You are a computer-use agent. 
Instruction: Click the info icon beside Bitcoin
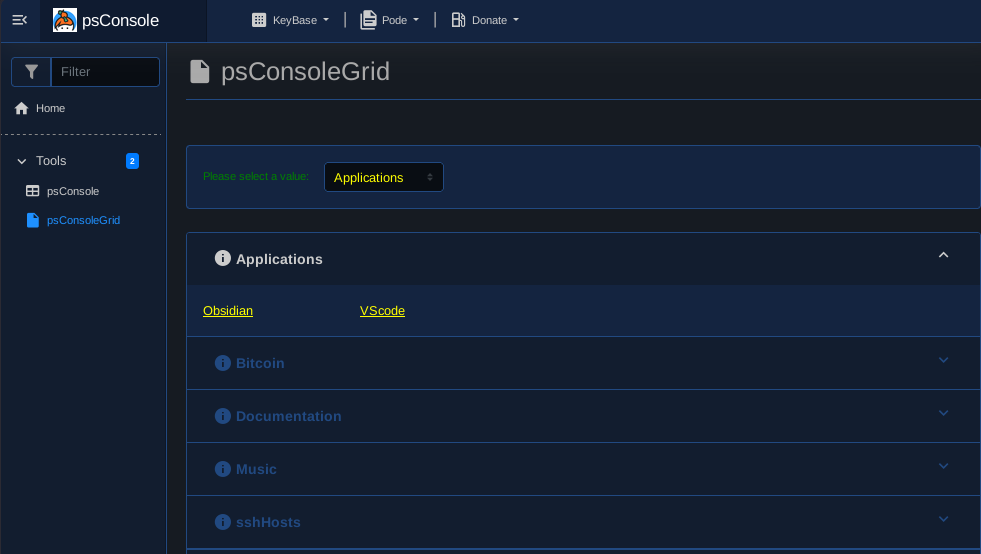223,363
